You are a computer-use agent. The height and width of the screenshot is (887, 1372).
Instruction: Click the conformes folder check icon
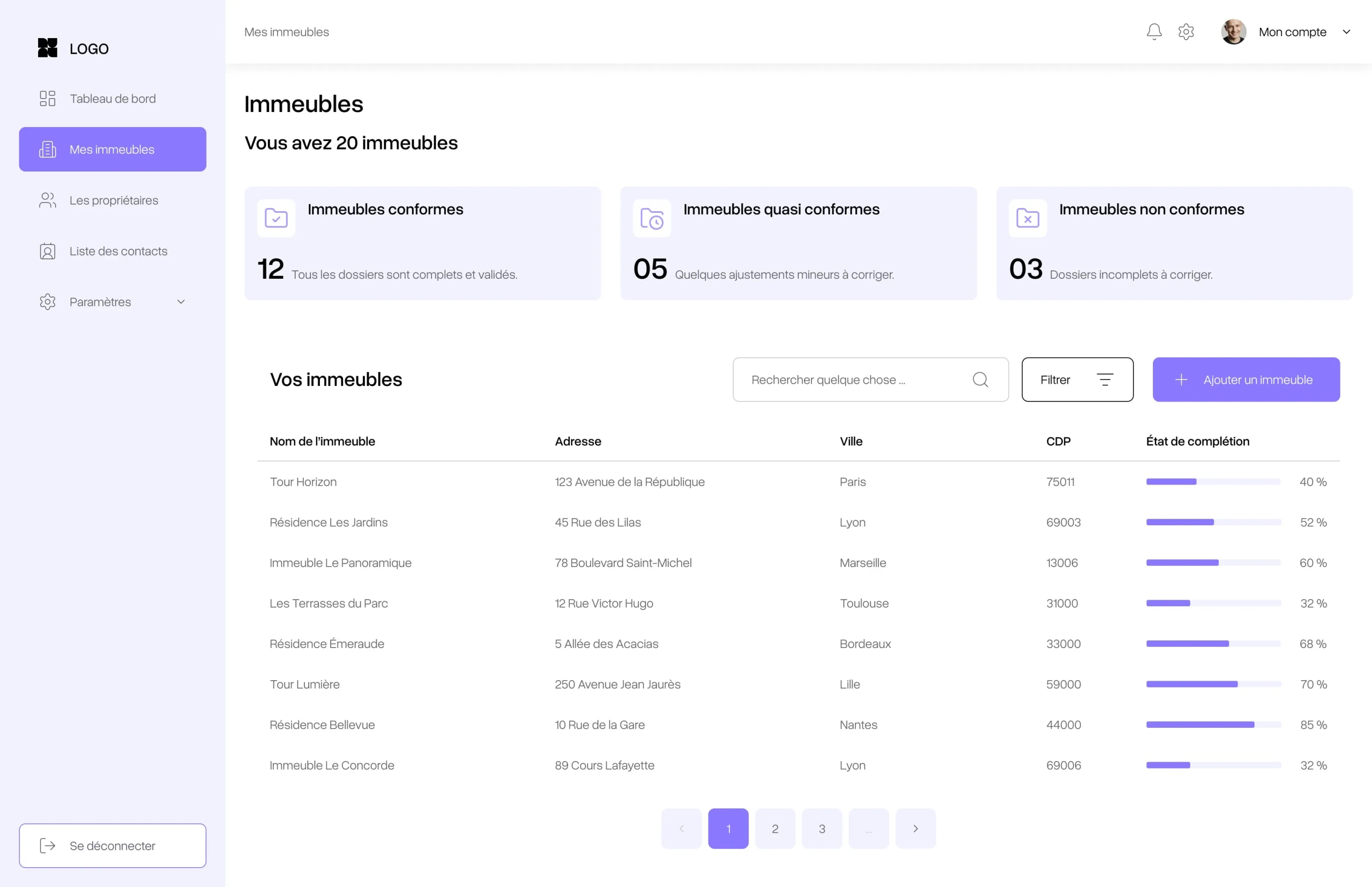[277, 218]
